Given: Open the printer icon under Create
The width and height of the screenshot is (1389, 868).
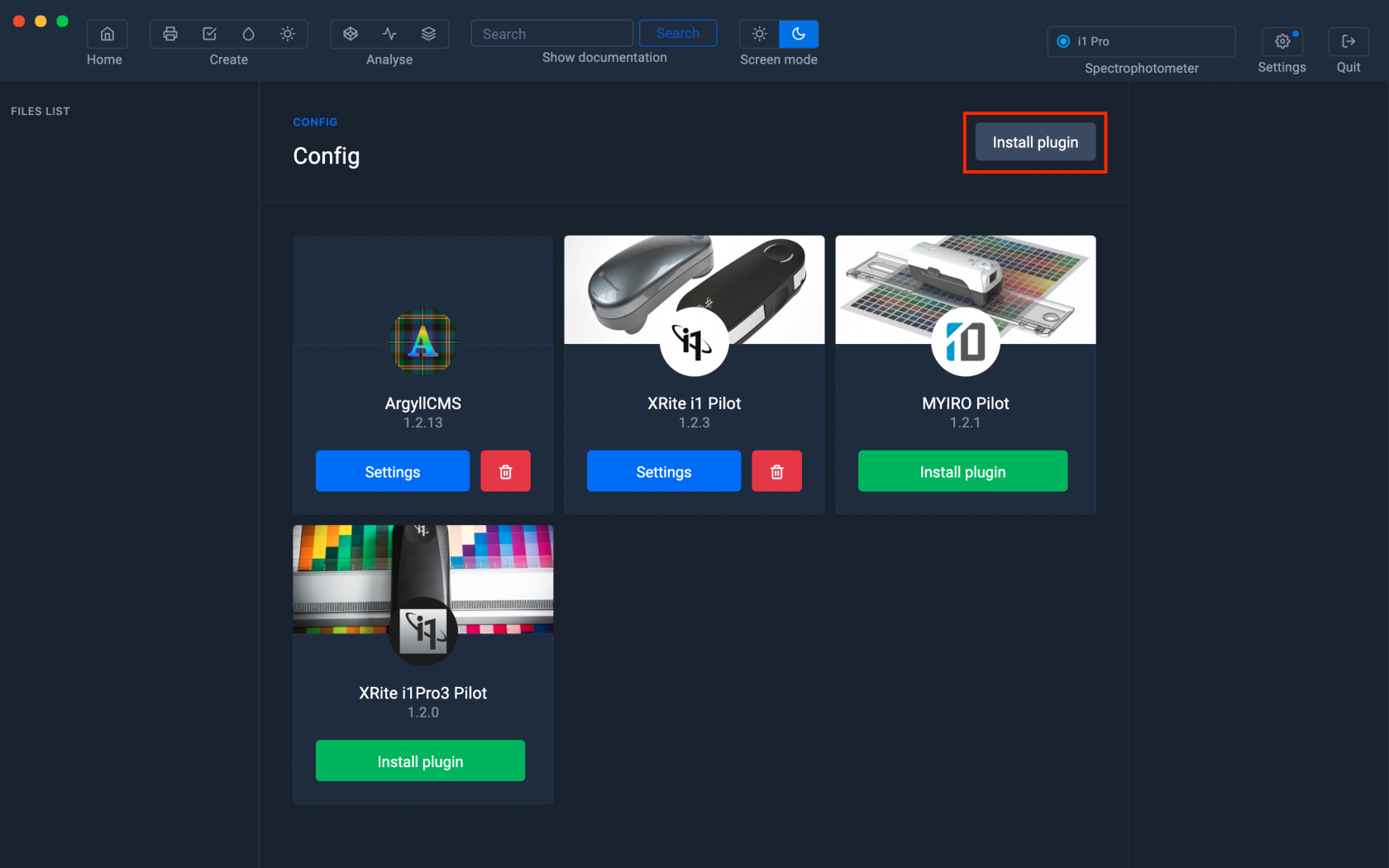Looking at the screenshot, I should pyautogui.click(x=170, y=34).
